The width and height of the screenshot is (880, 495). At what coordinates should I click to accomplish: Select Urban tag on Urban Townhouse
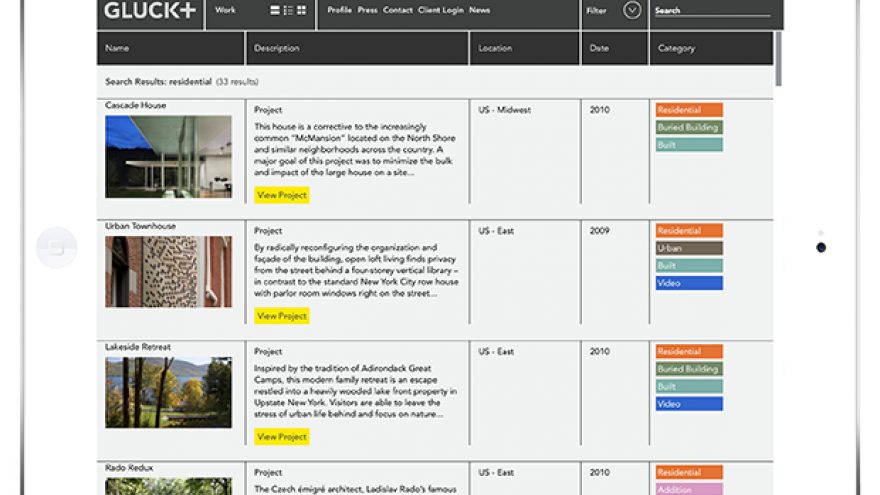click(689, 248)
